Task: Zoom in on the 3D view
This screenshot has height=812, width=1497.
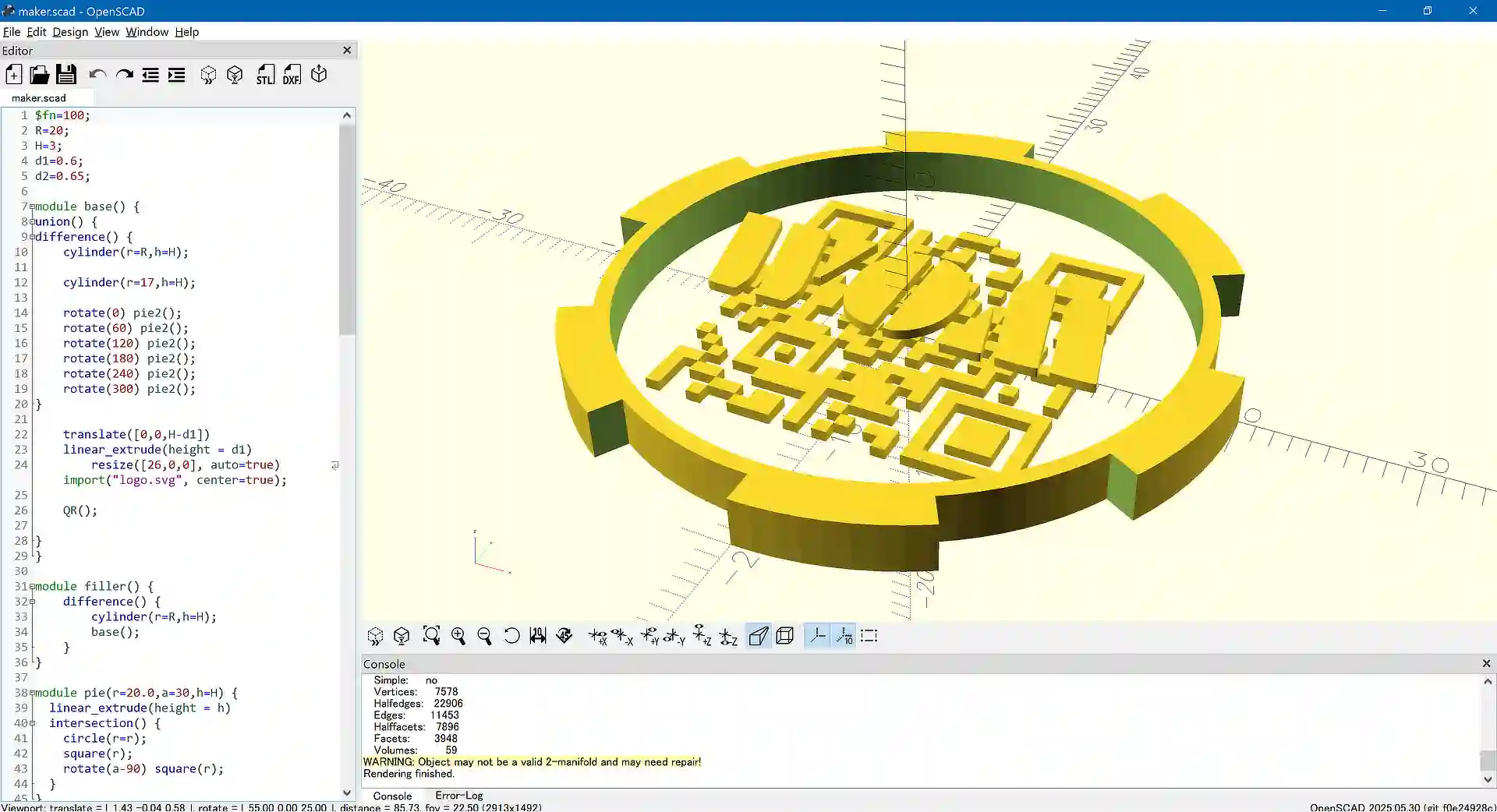Action: click(x=458, y=636)
